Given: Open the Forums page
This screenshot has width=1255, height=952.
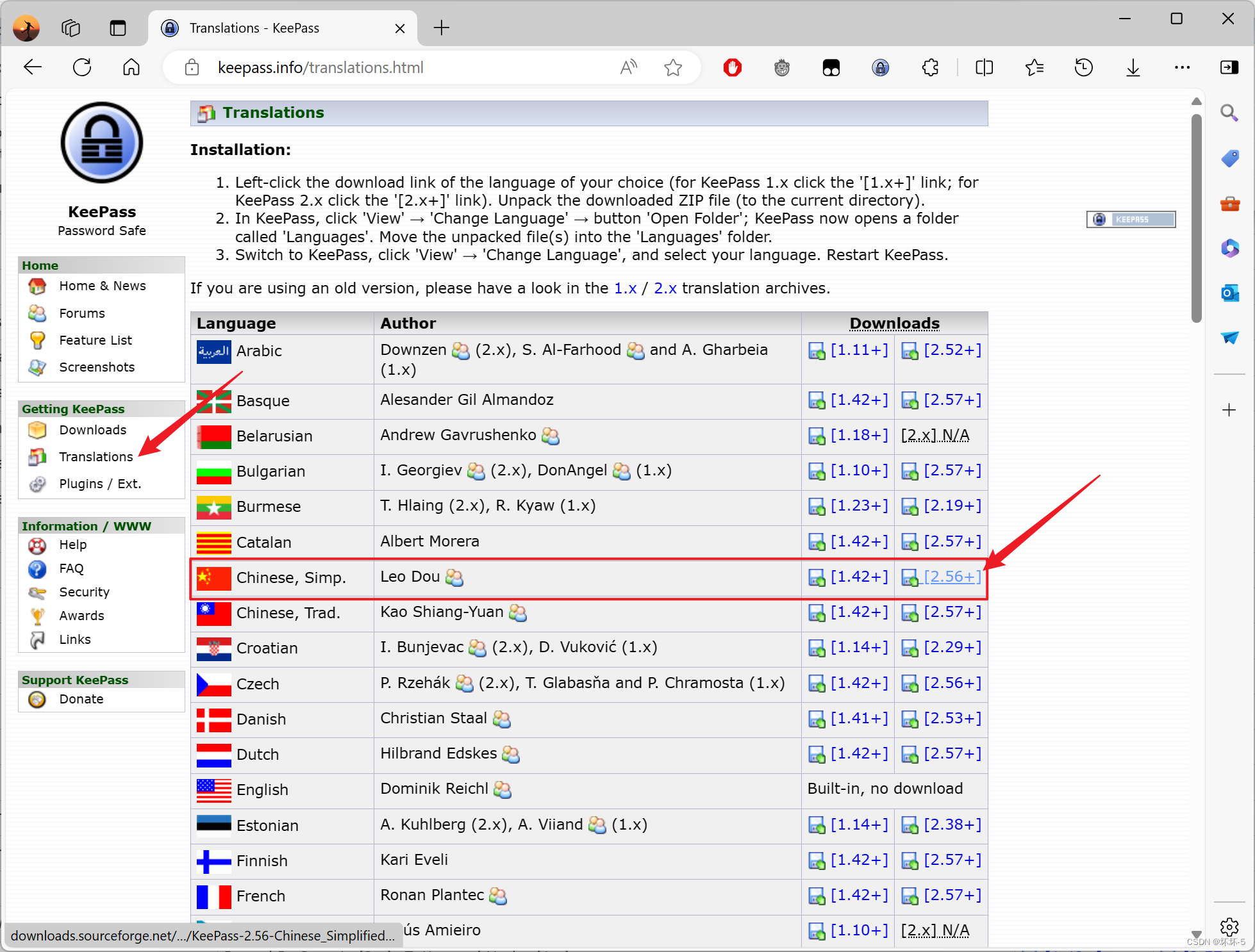Looking at the screenshot, I should pyautogui.click(x=82, y=313).
